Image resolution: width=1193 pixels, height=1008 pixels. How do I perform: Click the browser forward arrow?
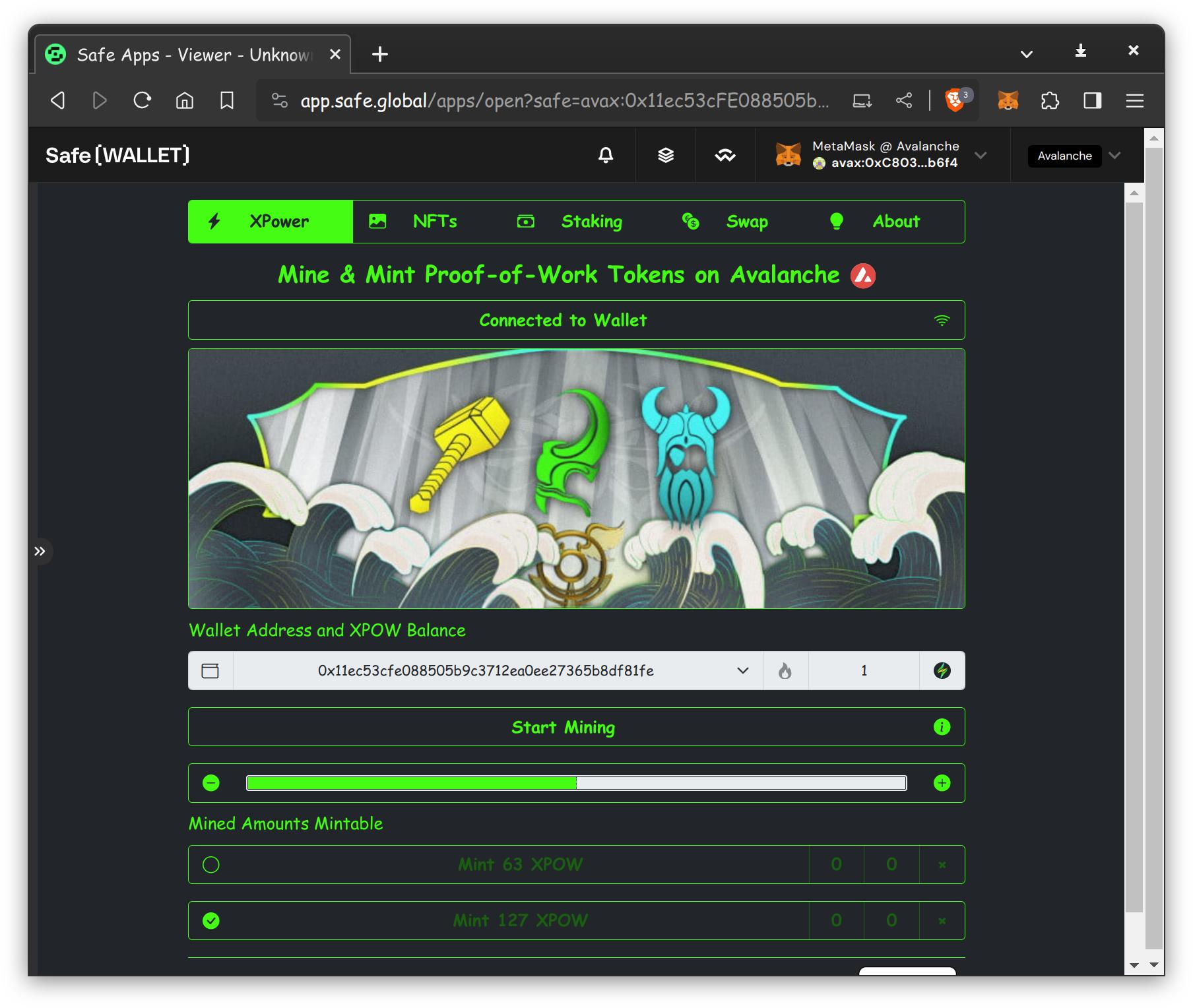pyautogui.click(x=100, y=100)
